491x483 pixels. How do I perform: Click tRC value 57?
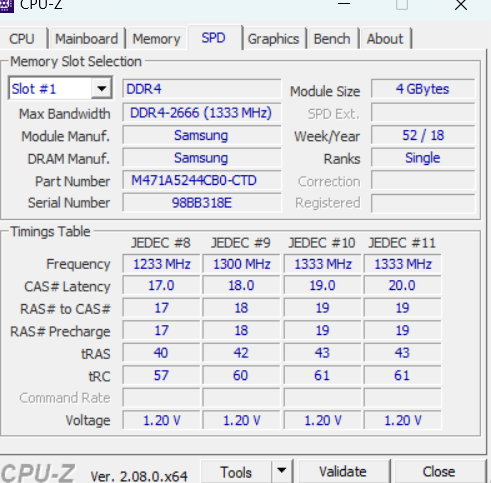(161, 375)
